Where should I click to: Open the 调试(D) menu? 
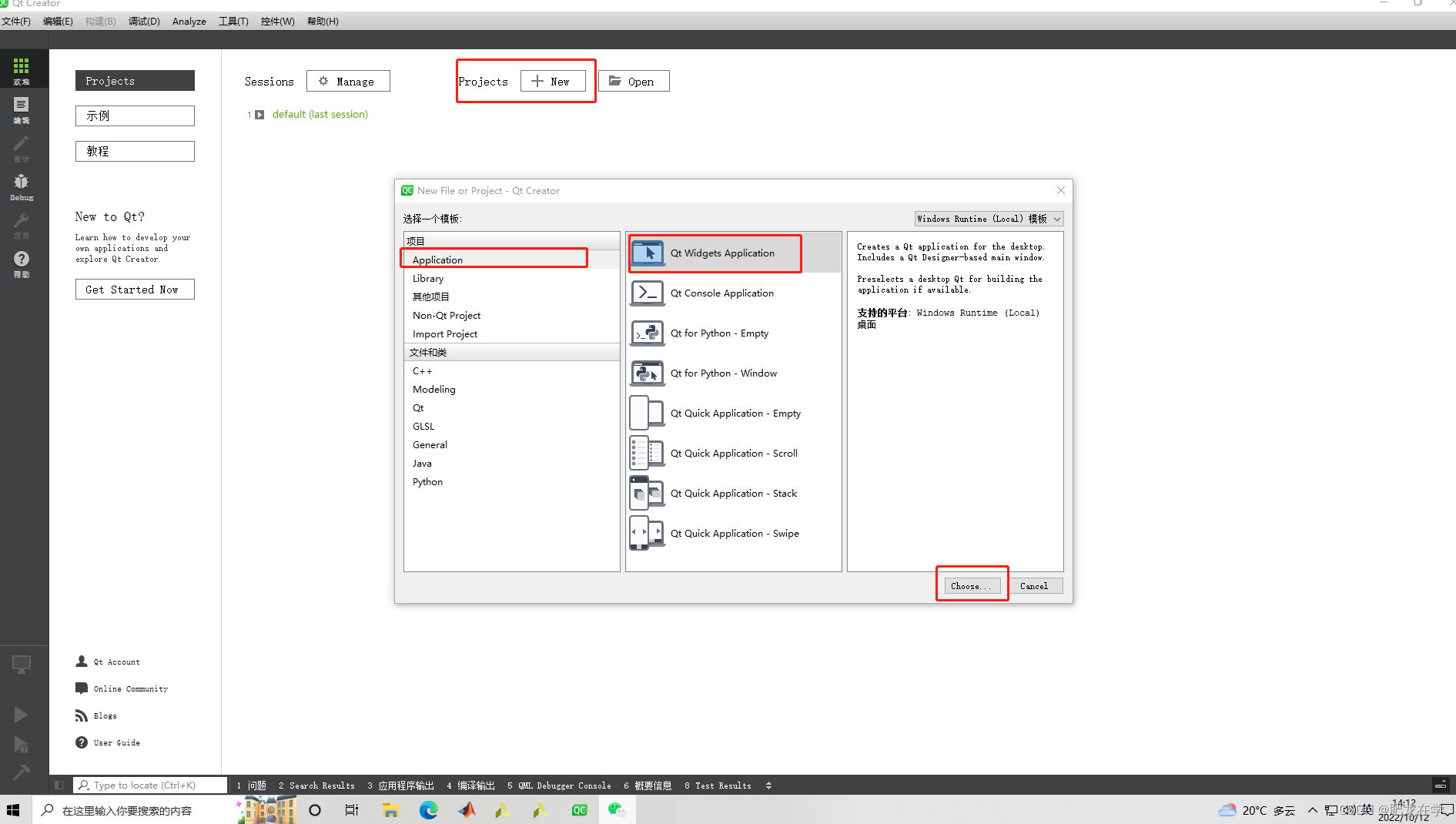[x=144, y=21]
